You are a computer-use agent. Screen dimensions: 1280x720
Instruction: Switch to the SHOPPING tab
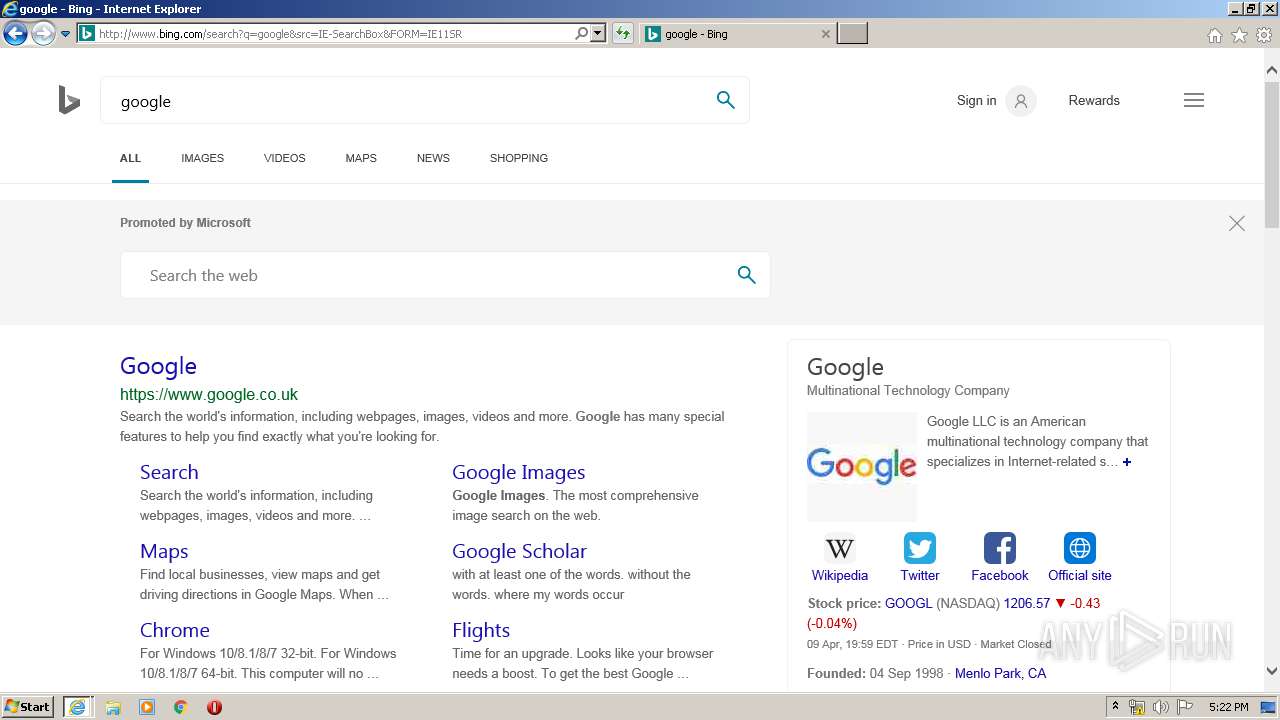pyautogui.click(x=518, y=158)
